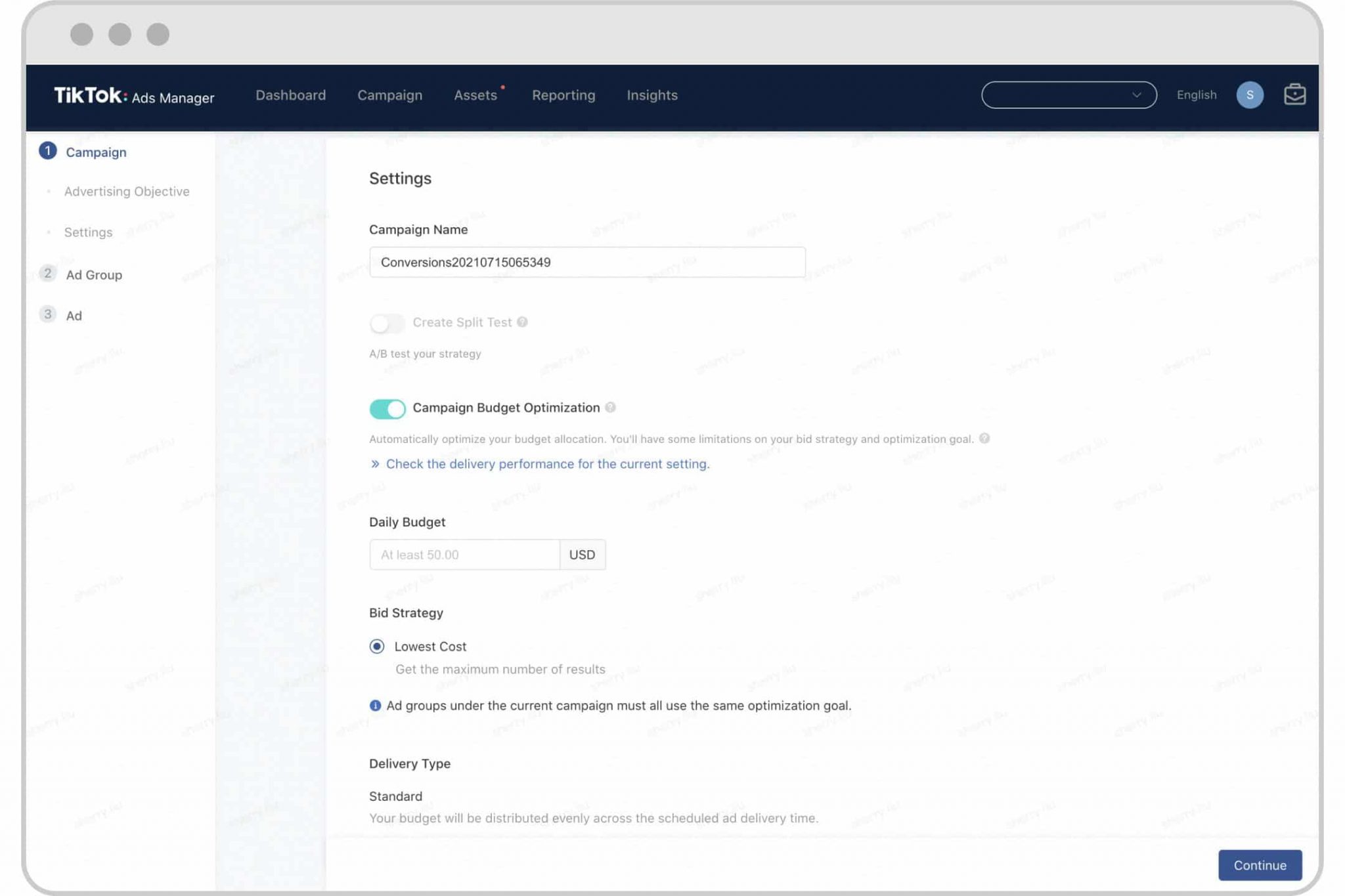
Task: Open the Reporting menu
Action: [563, 95]
